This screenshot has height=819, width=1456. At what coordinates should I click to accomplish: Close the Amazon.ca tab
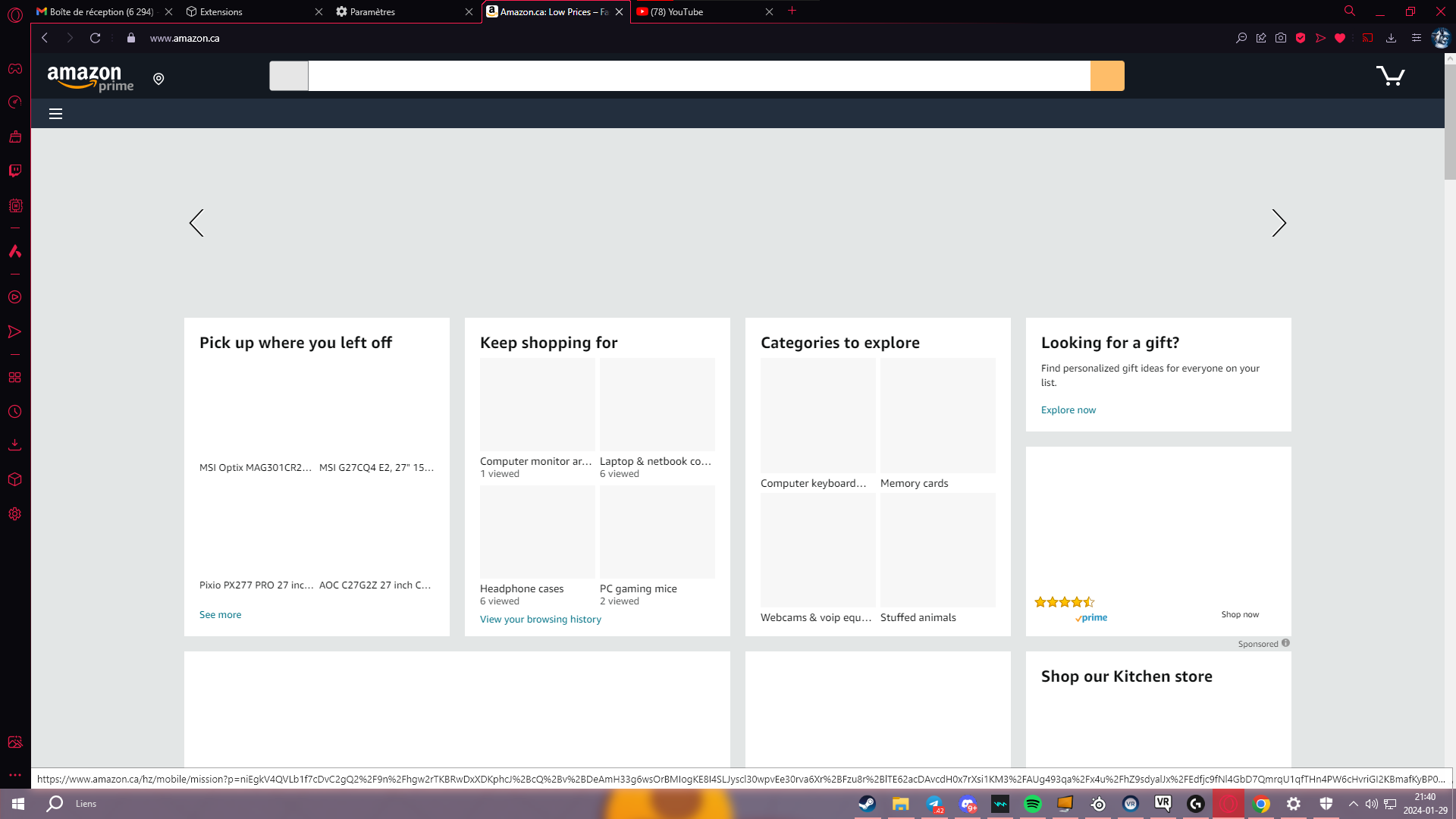(619, 11)
